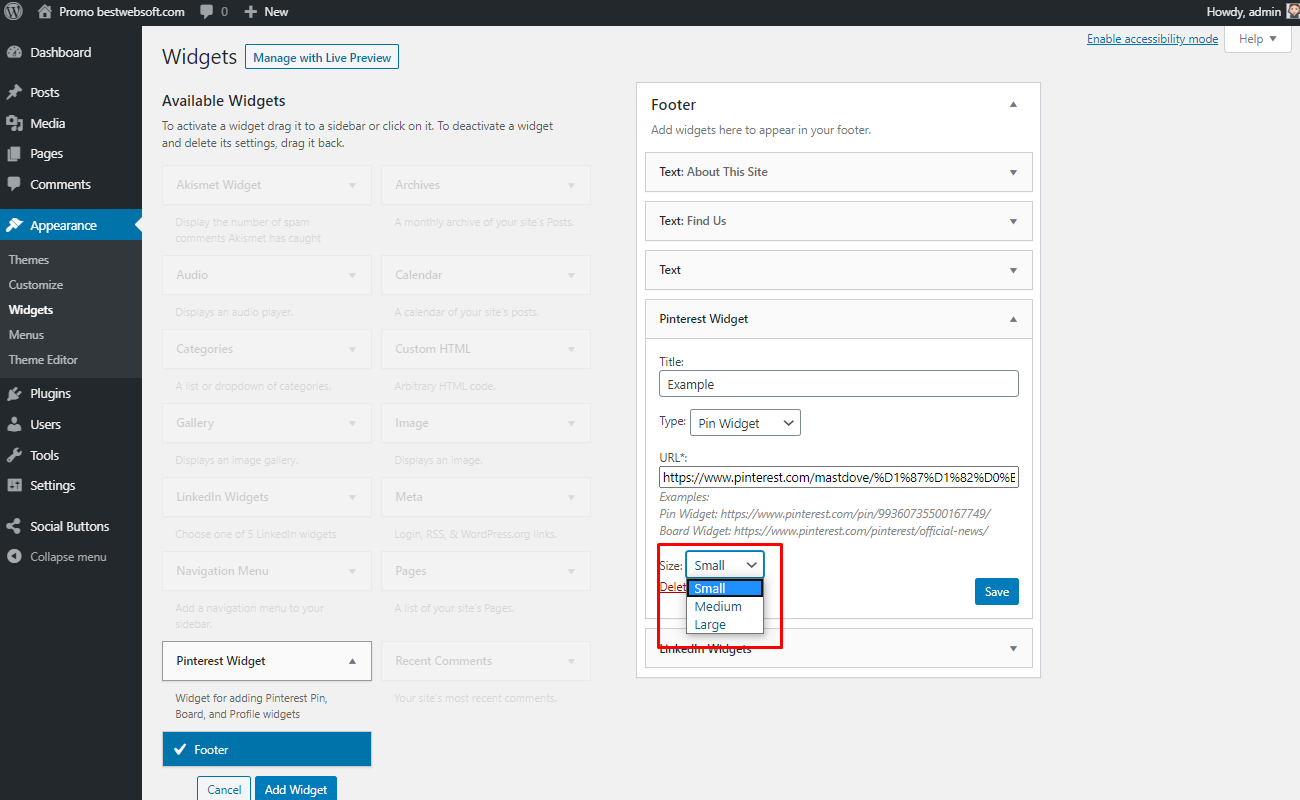Expand the Meta available widget

coord(571,497)
